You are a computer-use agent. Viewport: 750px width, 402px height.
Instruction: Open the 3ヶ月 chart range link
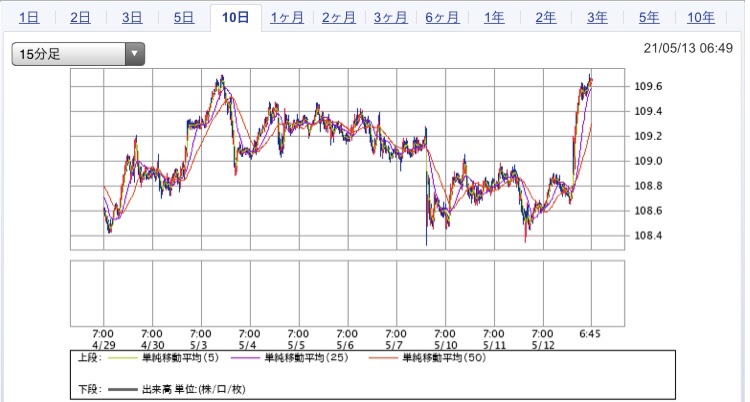(391, 18)
